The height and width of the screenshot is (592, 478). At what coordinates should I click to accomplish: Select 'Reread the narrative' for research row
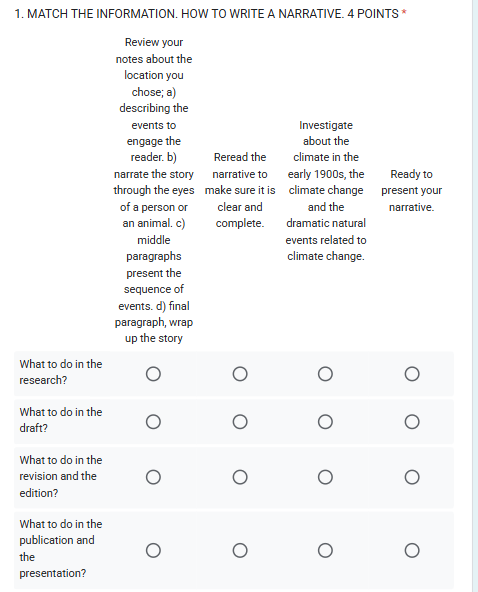(x=240, y=374)
